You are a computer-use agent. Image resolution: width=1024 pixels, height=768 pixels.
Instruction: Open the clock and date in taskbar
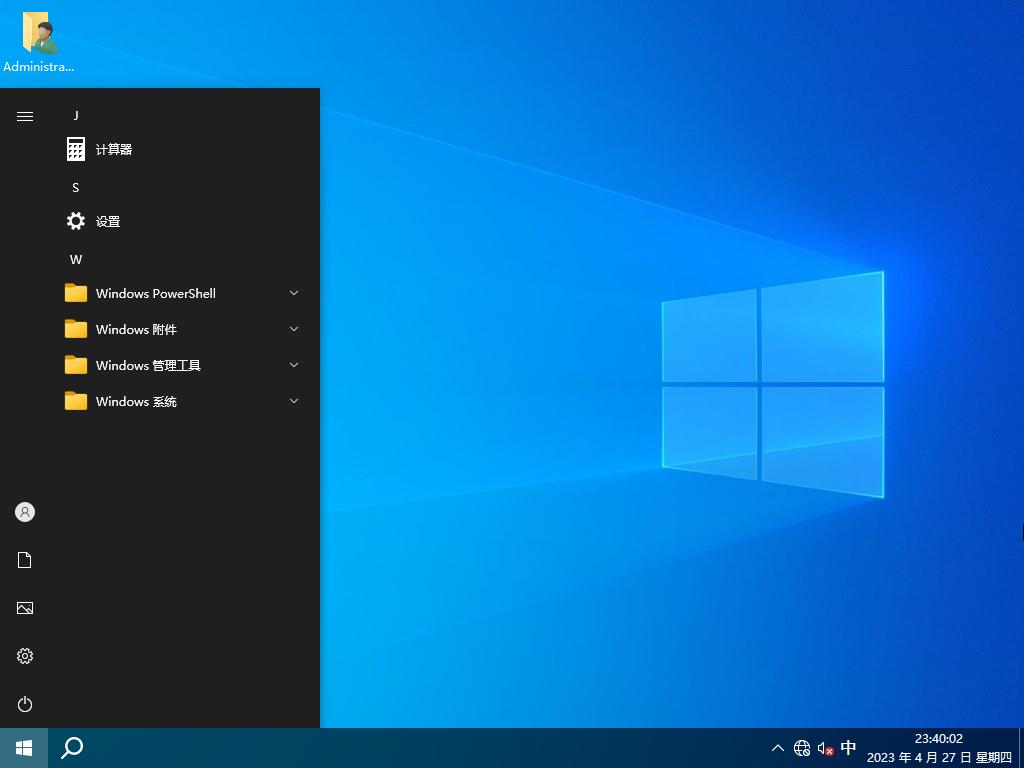click(x=938, y=748)
